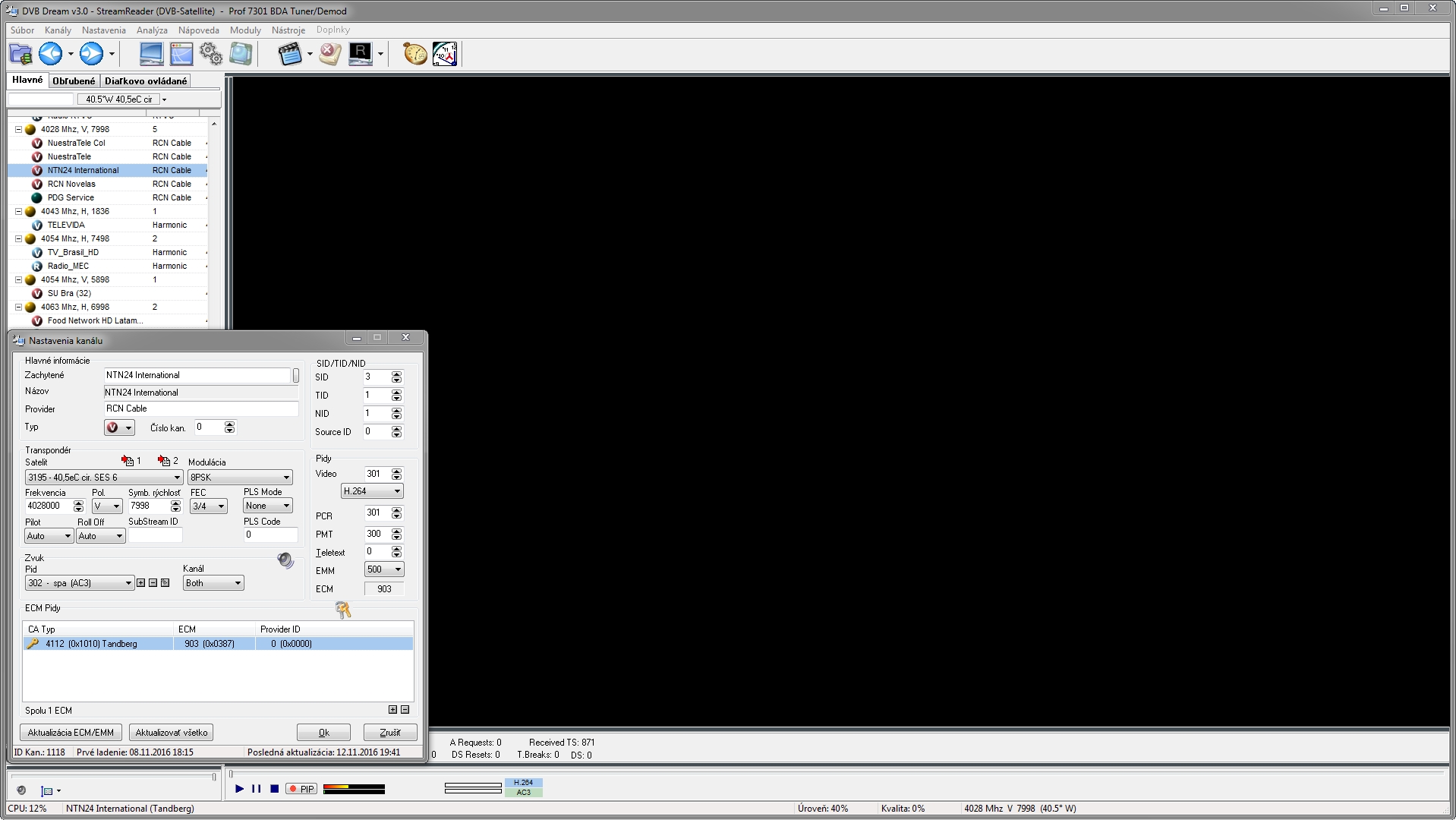Click the speaker icon in Zvuk section
Viewport: 1456px width, 820px height.
coord(285,561)
